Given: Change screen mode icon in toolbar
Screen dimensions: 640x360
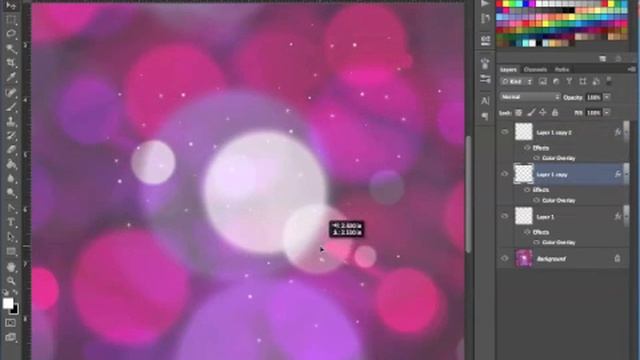Looking at the screenshot, I should tap(11, 337).
